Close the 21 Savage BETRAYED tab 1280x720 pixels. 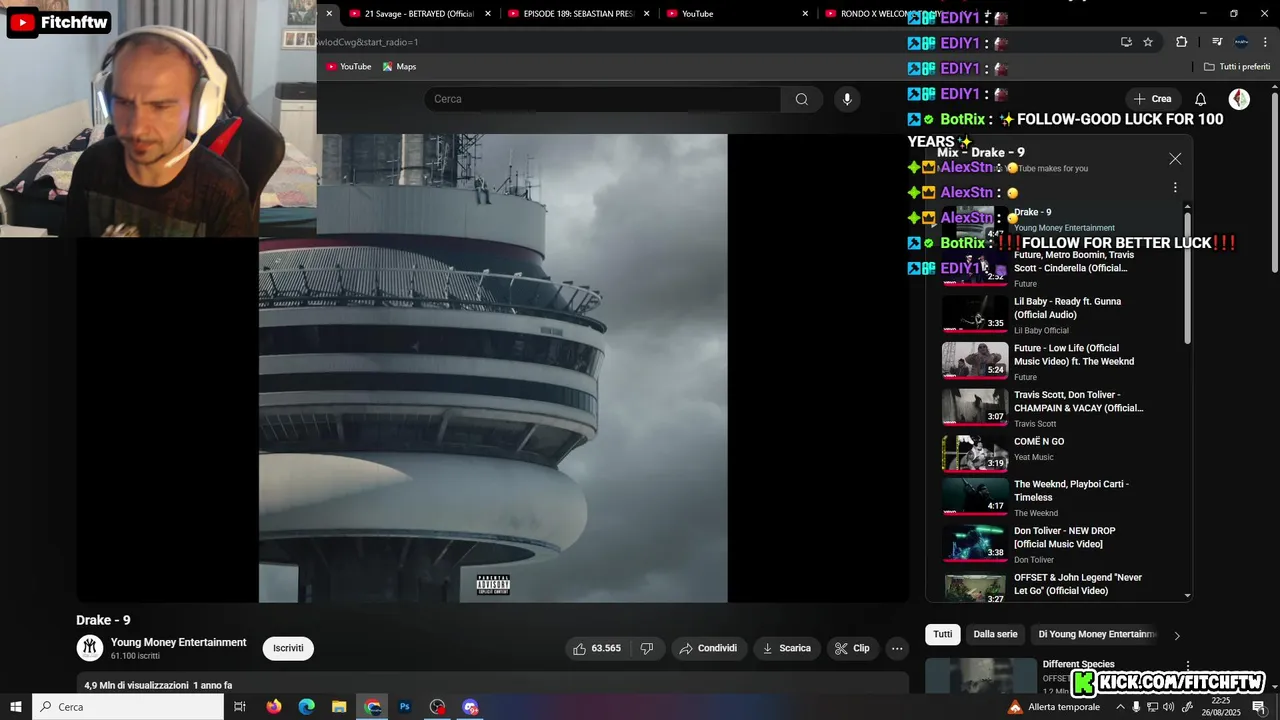488,14
